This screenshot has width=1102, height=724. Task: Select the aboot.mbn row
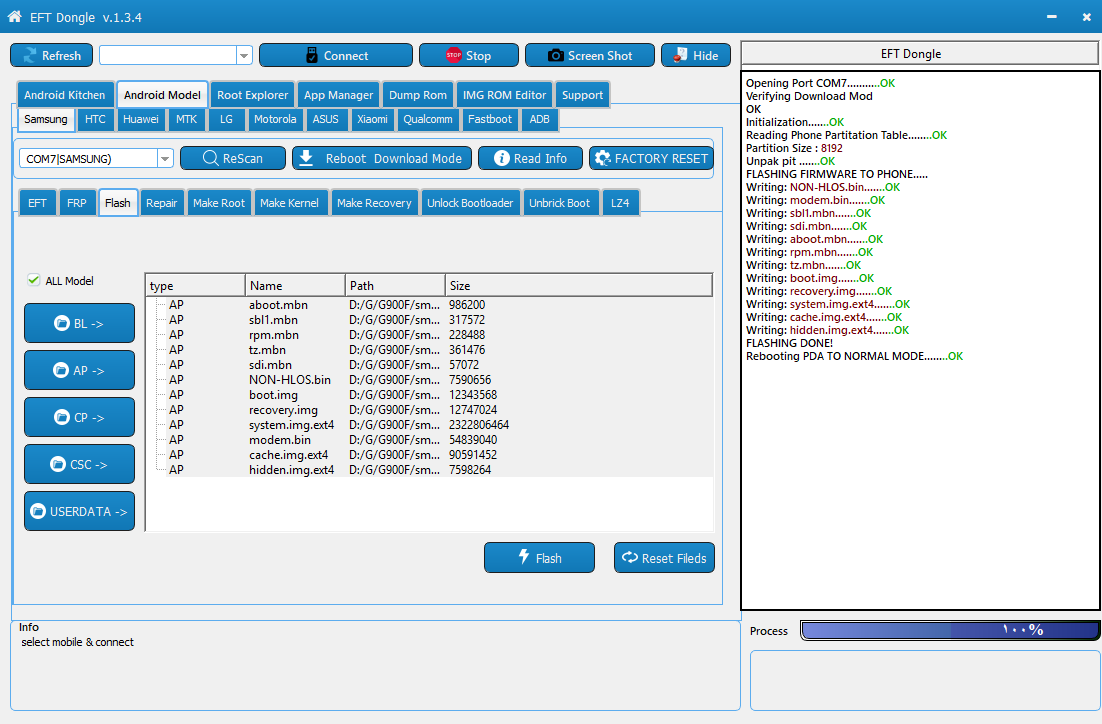tap(429, 305)
